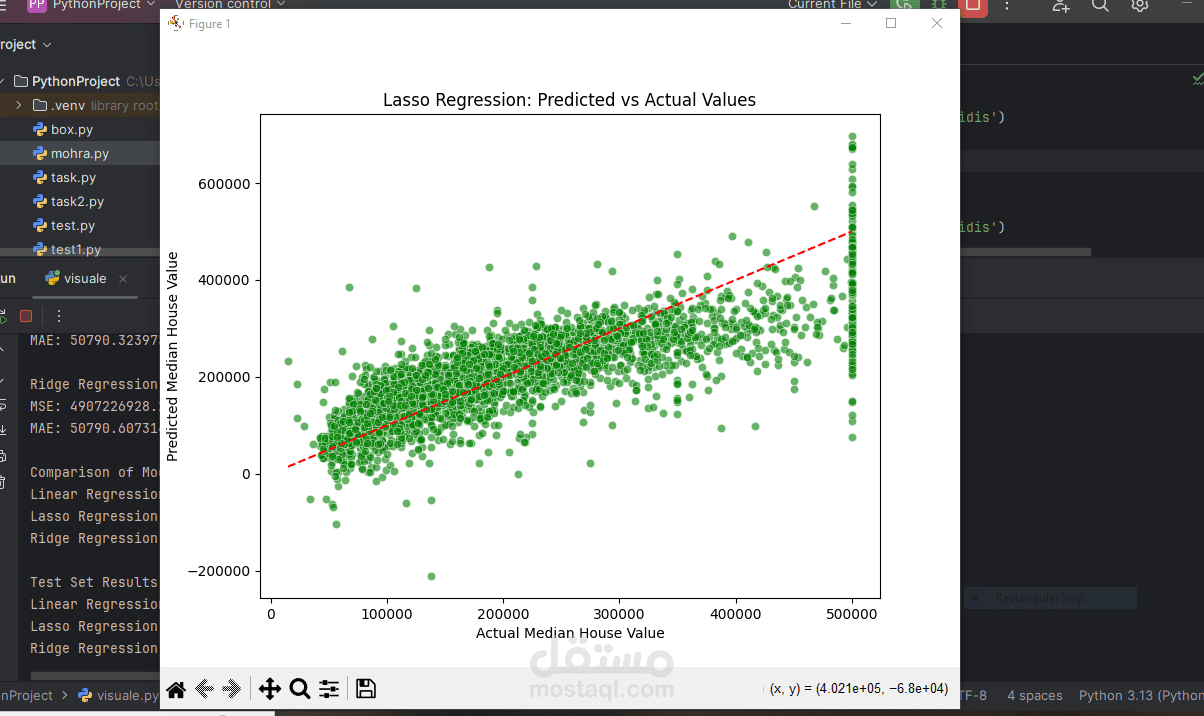Rerun the visuale script in Run panel
This screenshot has height=716, width=1204.
point(3,316)
